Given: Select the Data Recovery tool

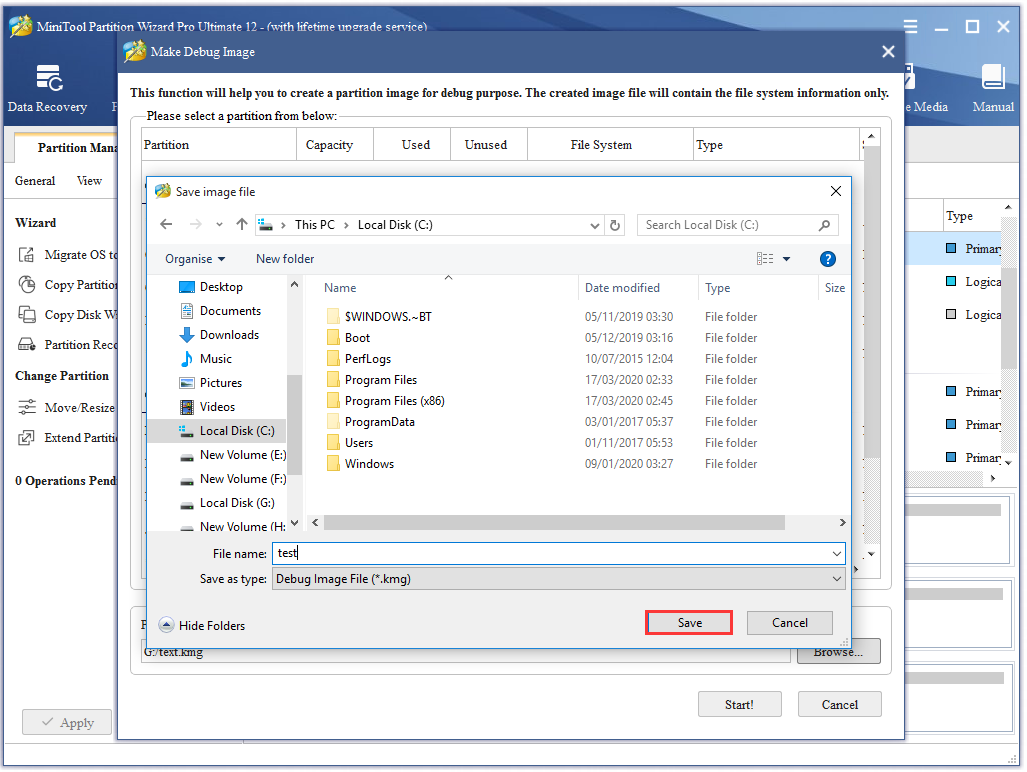Looking at the screenshot, I should click(x=49, y=88).
